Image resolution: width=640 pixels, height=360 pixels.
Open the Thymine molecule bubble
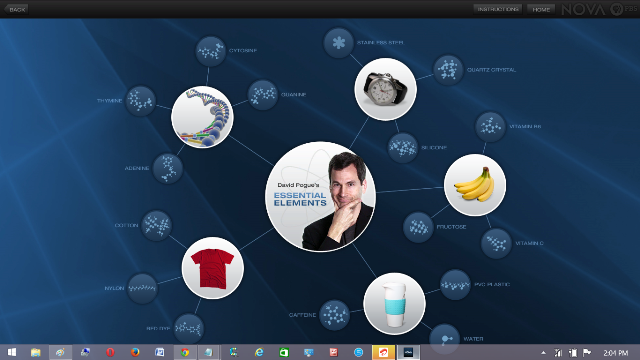[140, 101]
